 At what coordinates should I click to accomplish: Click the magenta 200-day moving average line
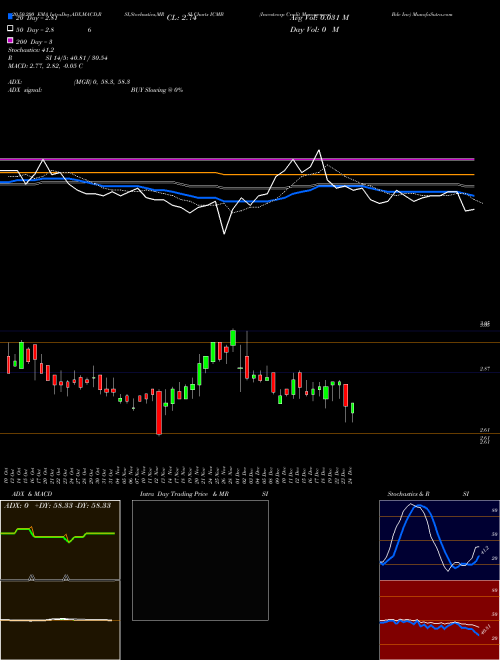pyautogui.click(x=237, y=160)
